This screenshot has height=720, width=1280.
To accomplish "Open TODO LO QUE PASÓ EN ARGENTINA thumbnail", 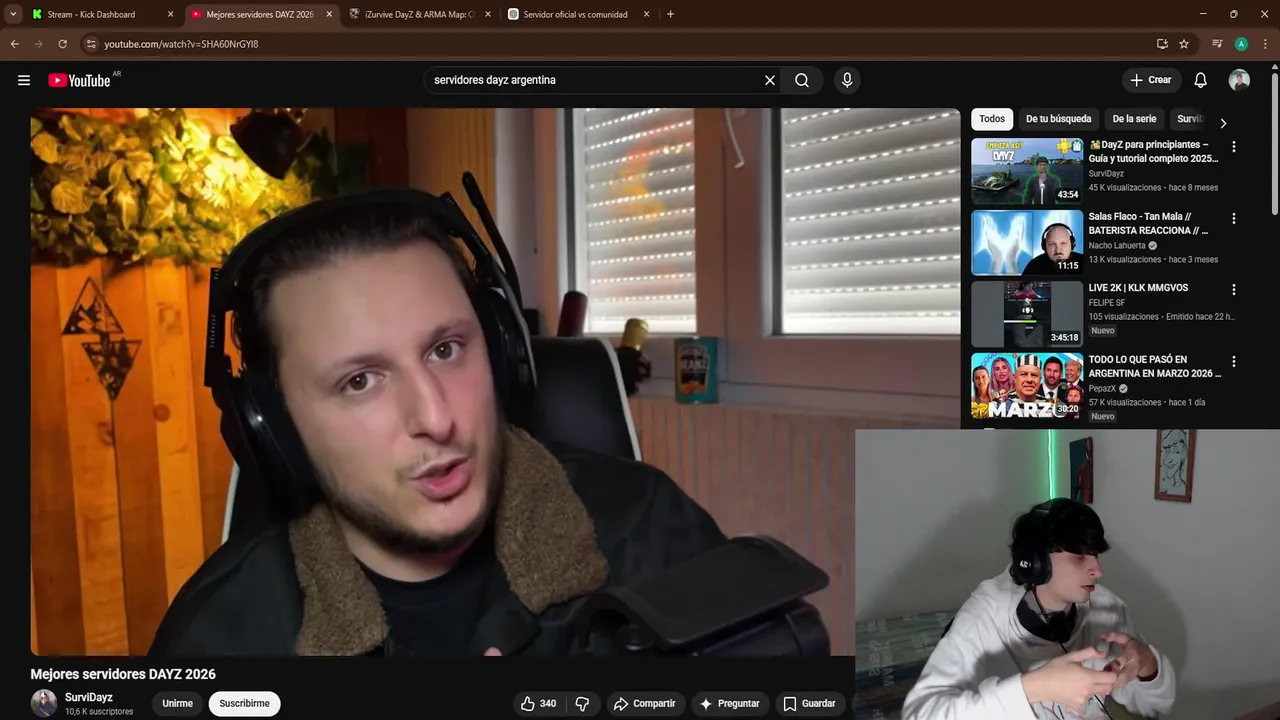I will [1027, 386].
